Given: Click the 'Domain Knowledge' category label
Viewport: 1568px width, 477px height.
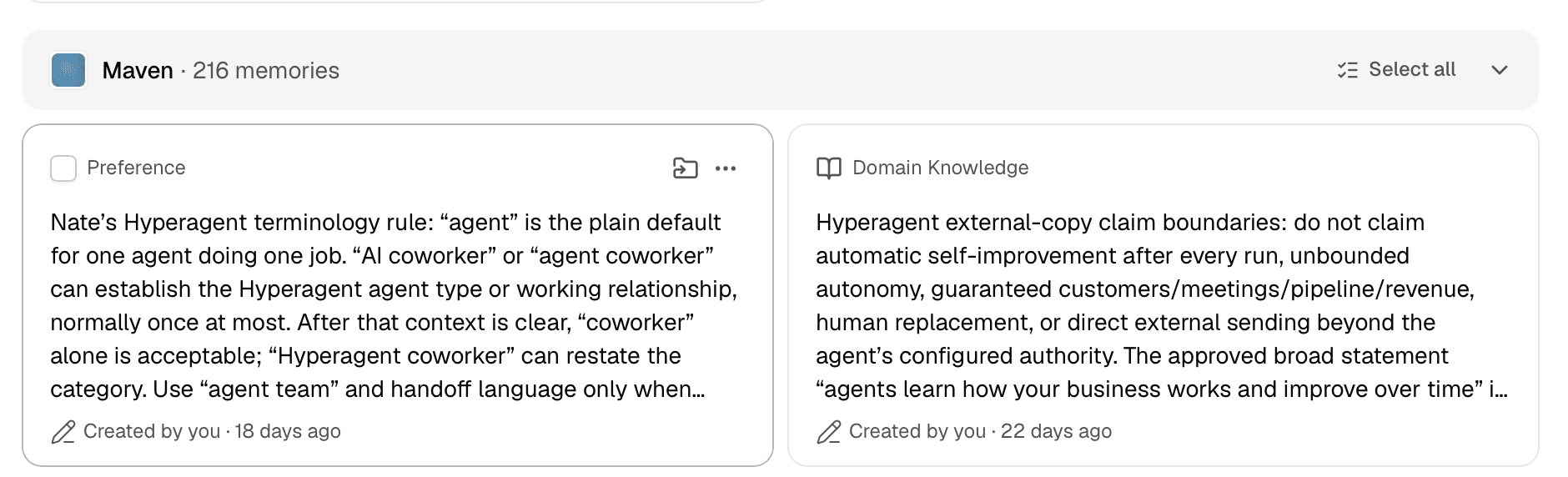Looking at the screenshot, I should tap(940, 168).
